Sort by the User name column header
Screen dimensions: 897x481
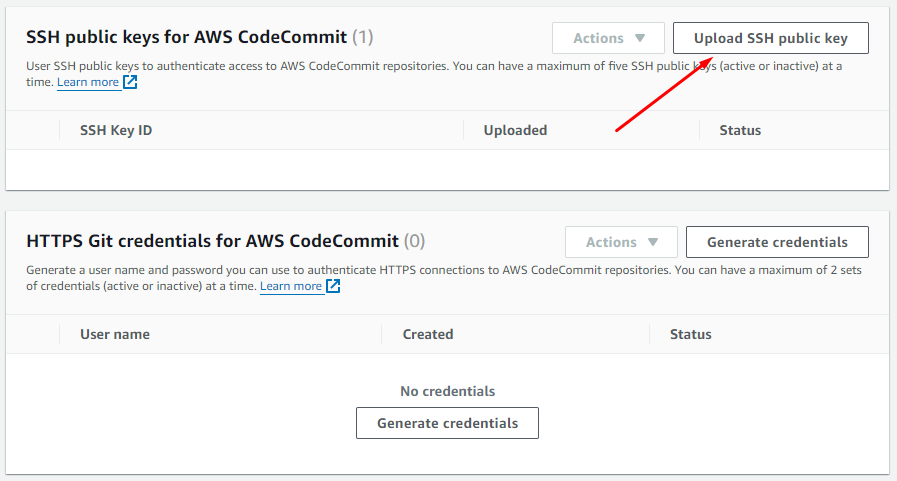click(x=115, y=334)
